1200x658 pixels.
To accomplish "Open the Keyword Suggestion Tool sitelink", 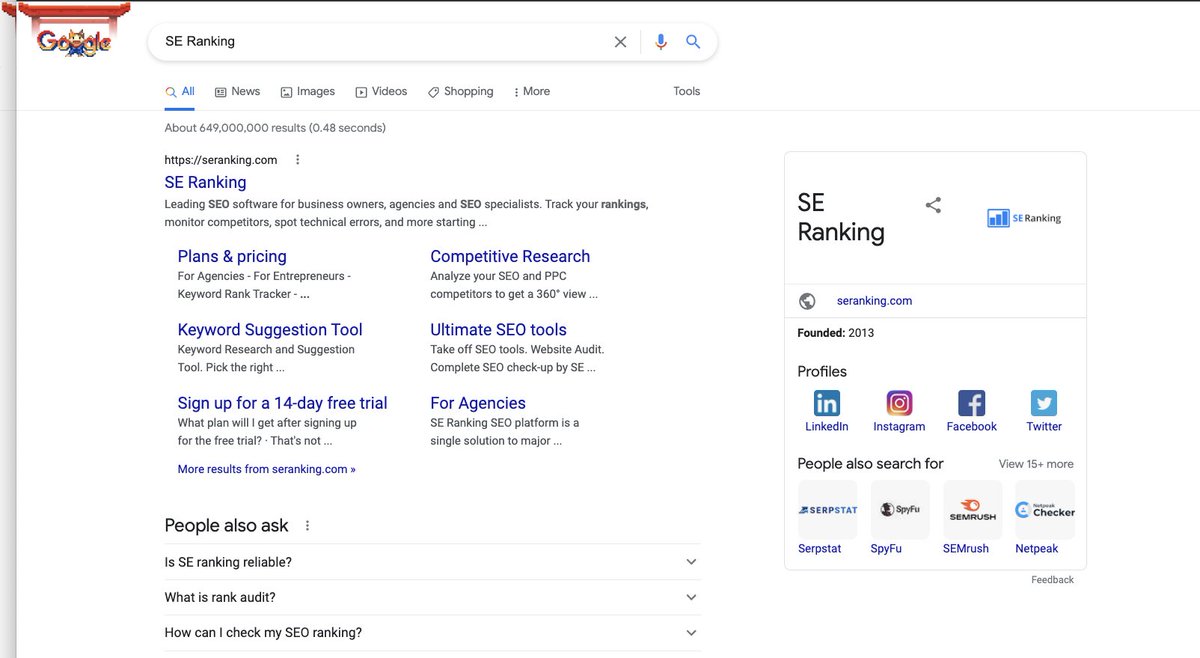I will [x=270, y=330].
